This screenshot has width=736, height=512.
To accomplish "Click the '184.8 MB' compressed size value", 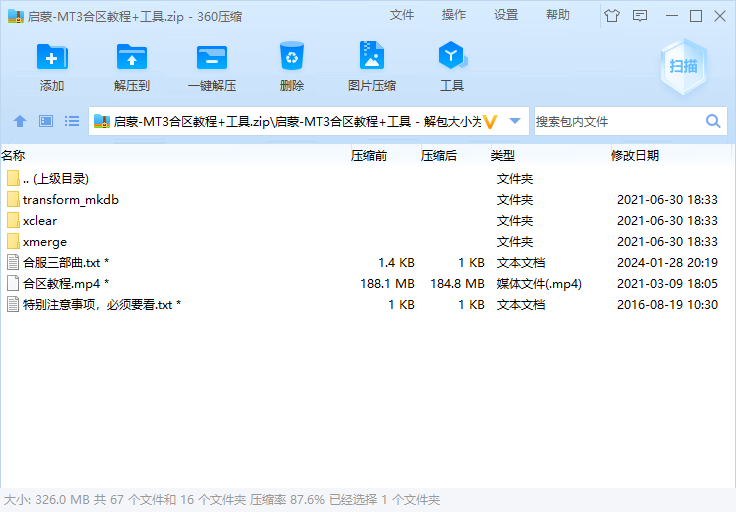I will click(457, 284).
